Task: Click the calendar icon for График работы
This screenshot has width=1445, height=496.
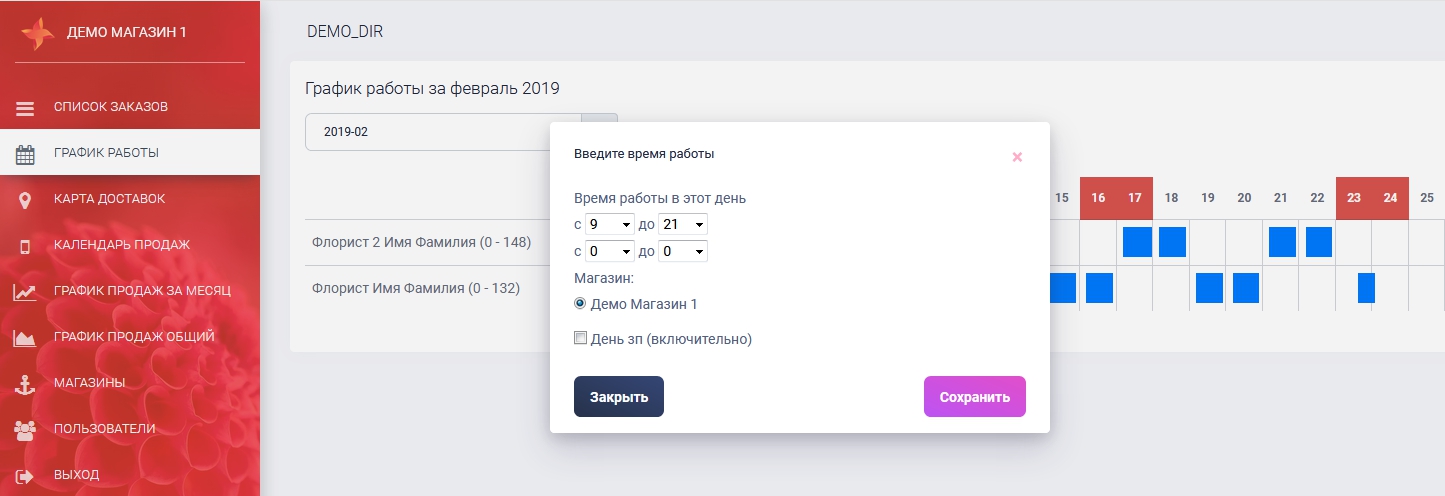Action: [25, 154]
